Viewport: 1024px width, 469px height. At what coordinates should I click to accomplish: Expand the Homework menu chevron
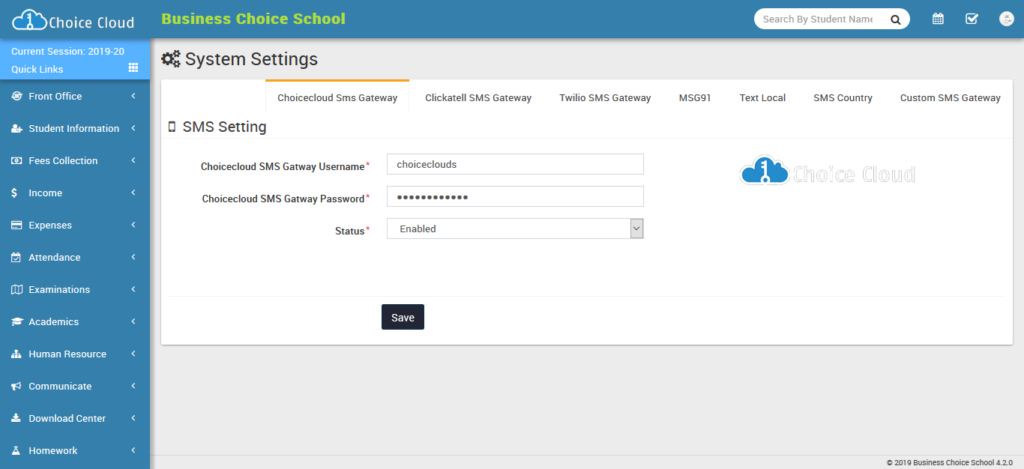pos(133,450)
